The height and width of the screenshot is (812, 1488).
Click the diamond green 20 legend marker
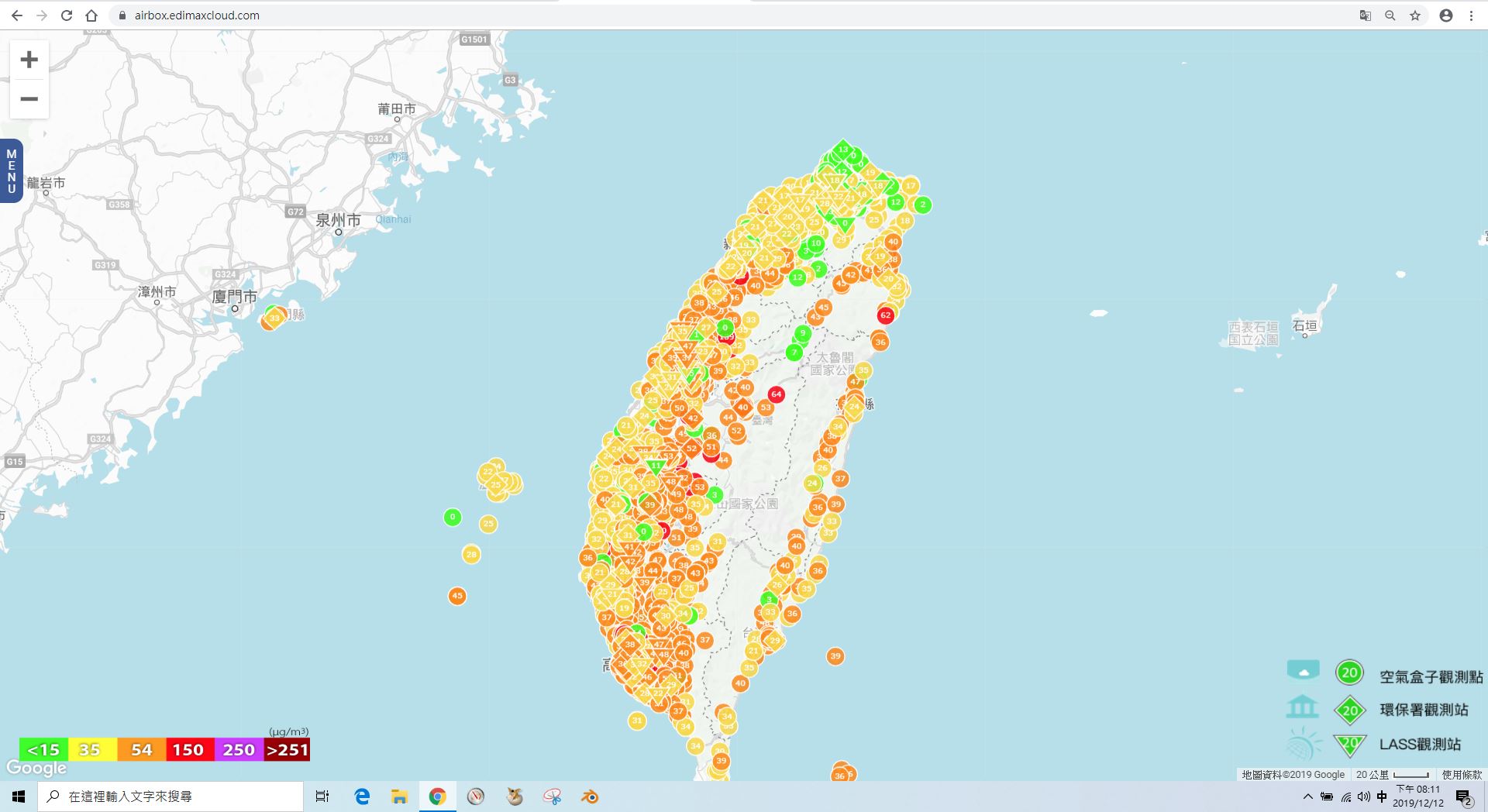tap(1350, 710)
